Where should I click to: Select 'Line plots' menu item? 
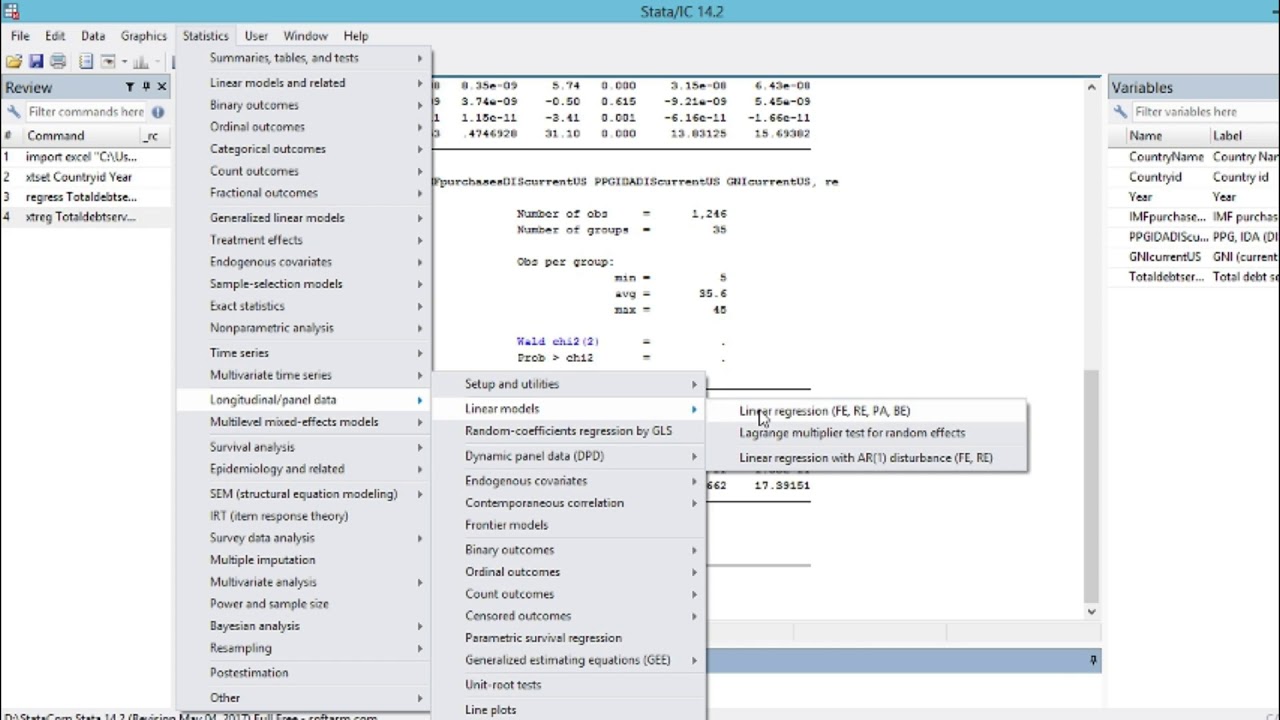click(569, 710)
